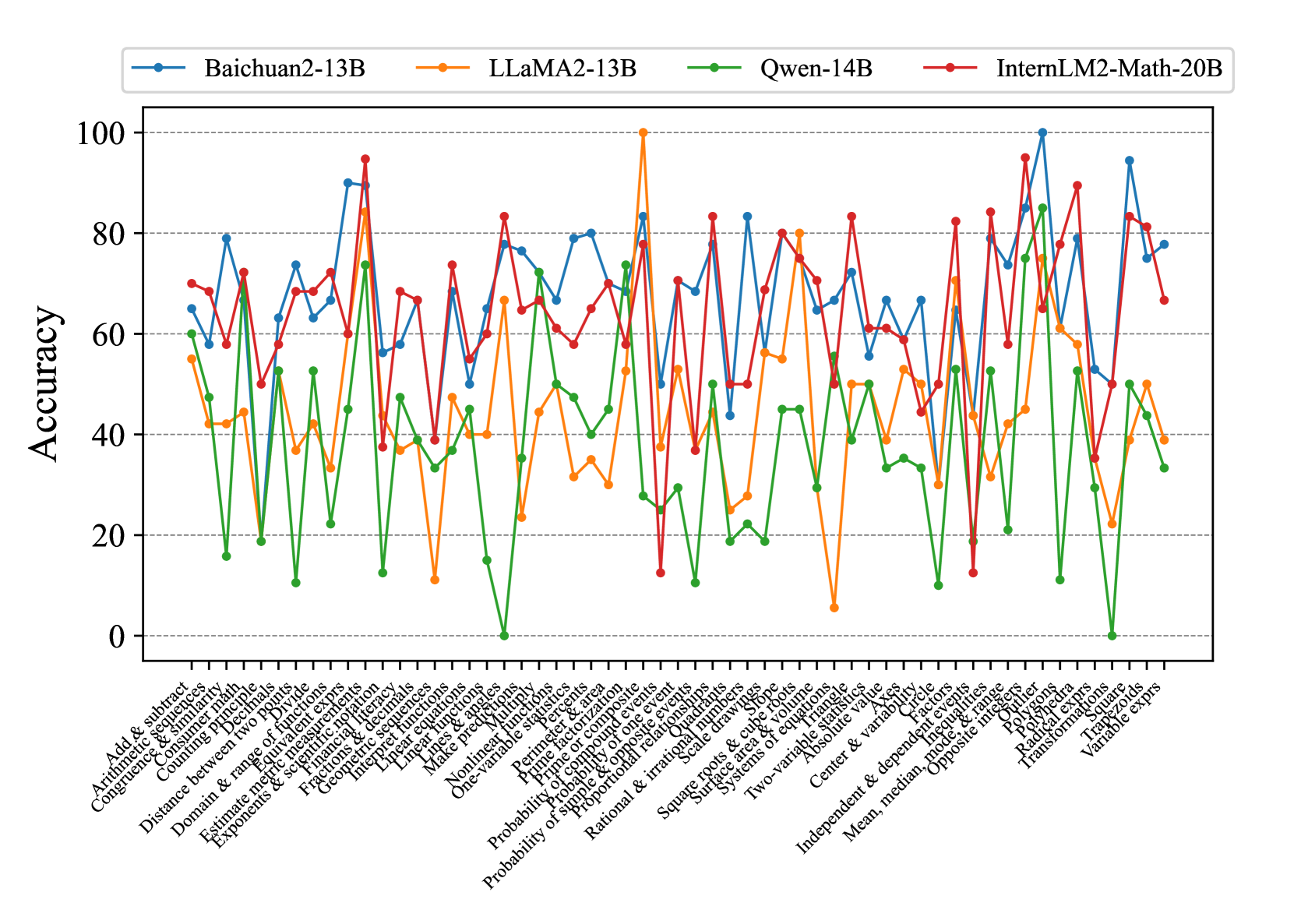Viewport: 1294px width, 924px height.
Task: Select the InternLM2-Math-20B legend text label
Action: pos(1109,69)
